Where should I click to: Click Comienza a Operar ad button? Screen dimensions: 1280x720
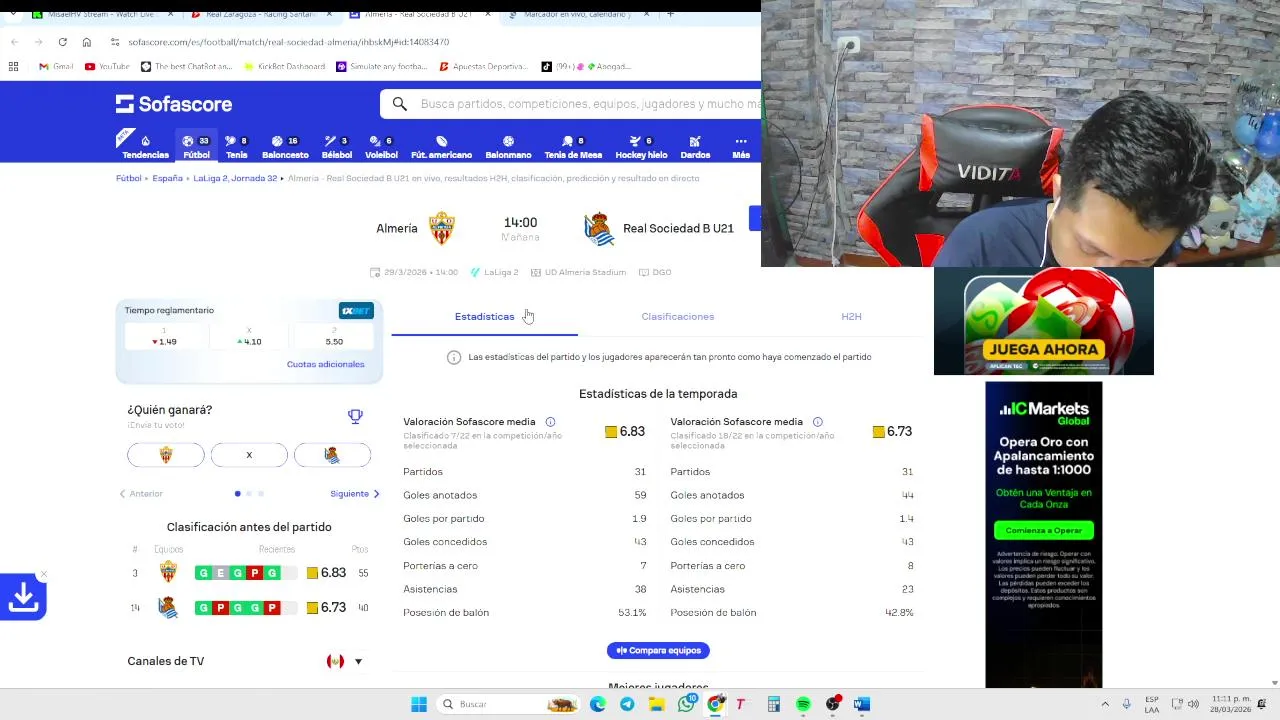tap(1043, 530)
